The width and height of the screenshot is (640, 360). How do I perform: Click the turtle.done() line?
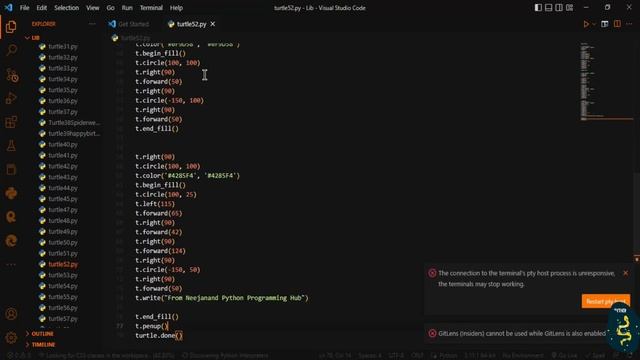pyautogui.click(x=159, y=336)
